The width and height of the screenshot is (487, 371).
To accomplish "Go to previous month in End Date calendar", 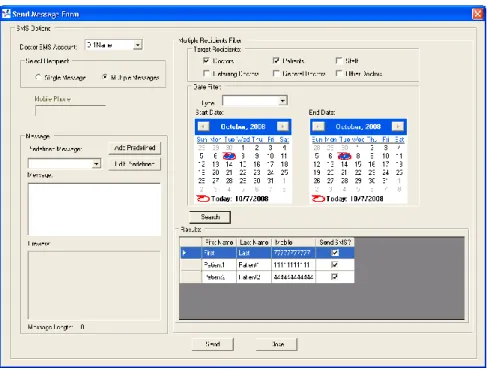I will point(318,126).
